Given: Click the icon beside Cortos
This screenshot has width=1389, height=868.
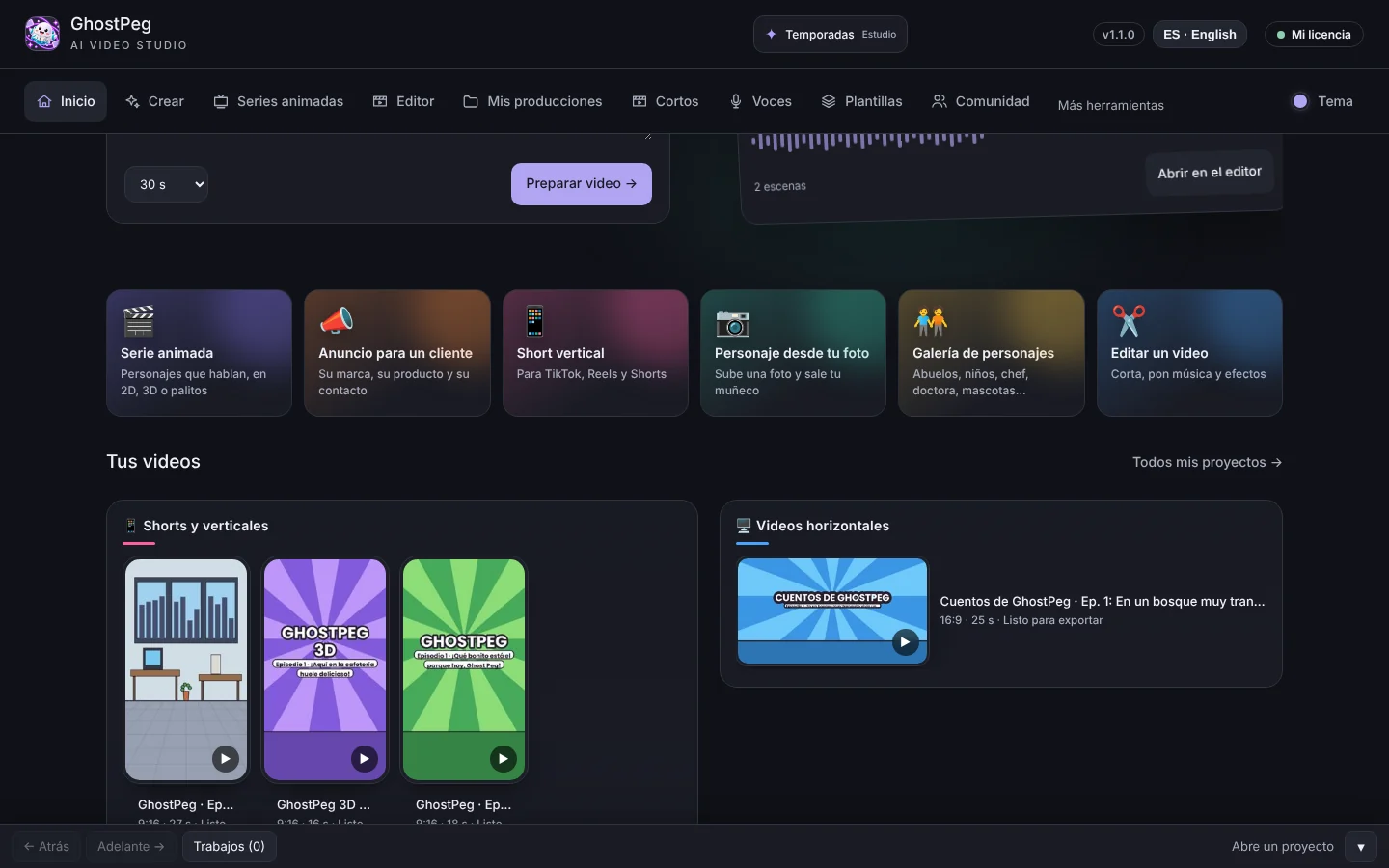Looking at the screenshot, I should click(640, 101).
